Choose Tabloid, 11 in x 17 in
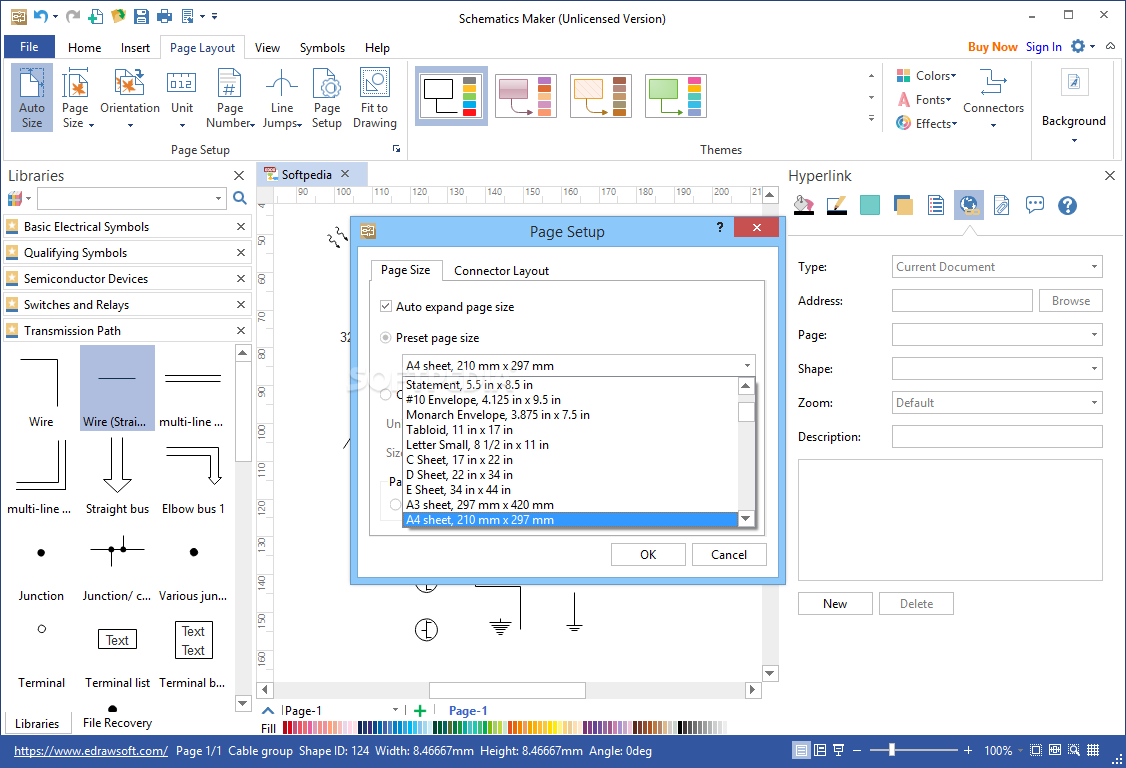The image size is (1126, 768). coord(571,430)
